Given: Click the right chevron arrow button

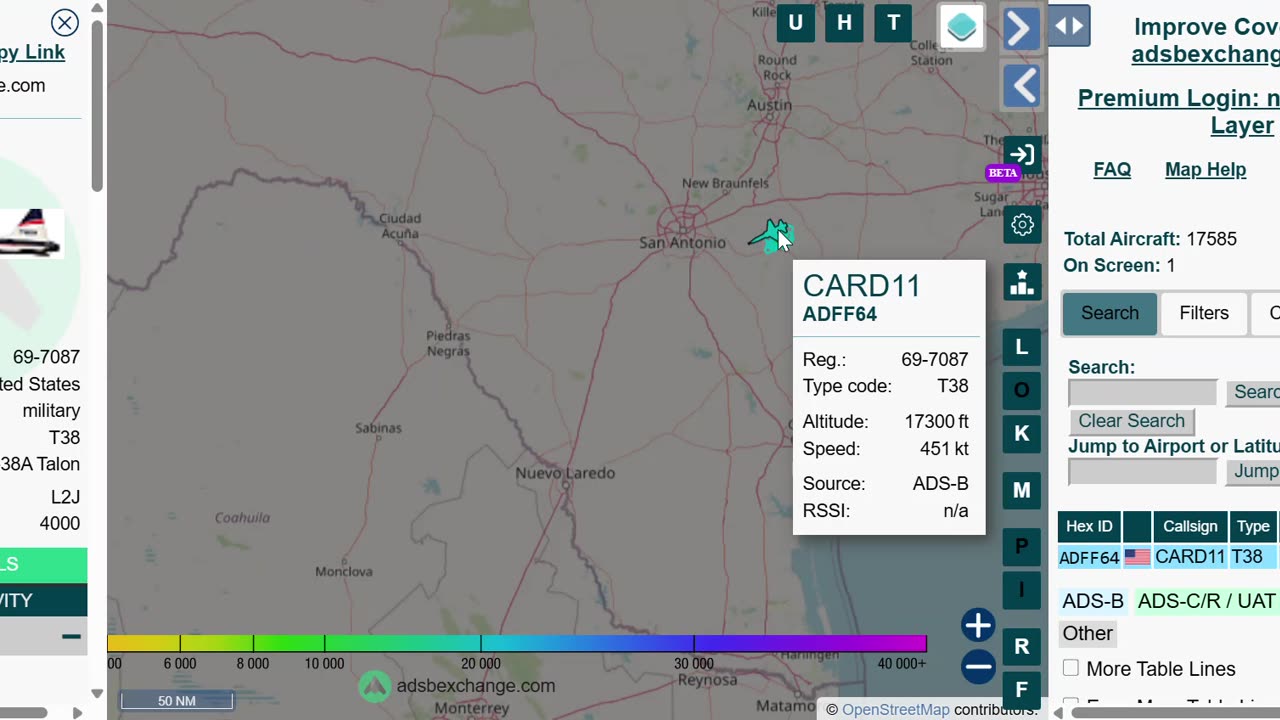Looking at the screenshot, I should click(x=1021, y=28).
